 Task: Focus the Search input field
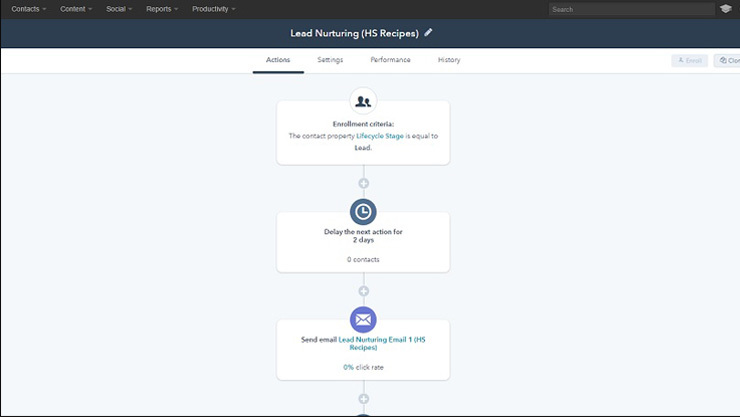[631, 9]
